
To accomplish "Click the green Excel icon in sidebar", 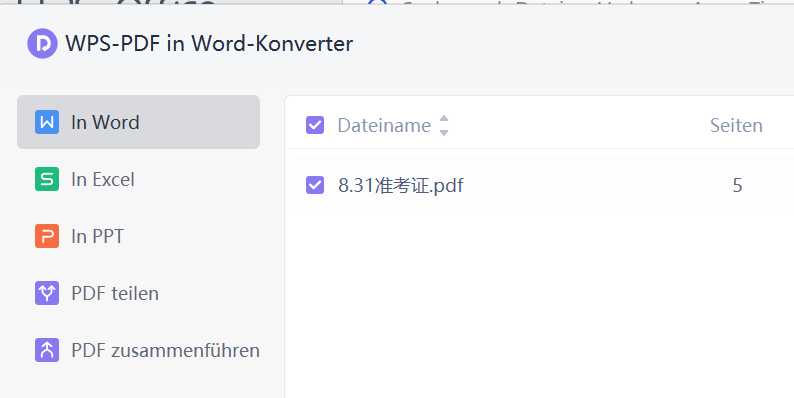I will tap(47, 179).
